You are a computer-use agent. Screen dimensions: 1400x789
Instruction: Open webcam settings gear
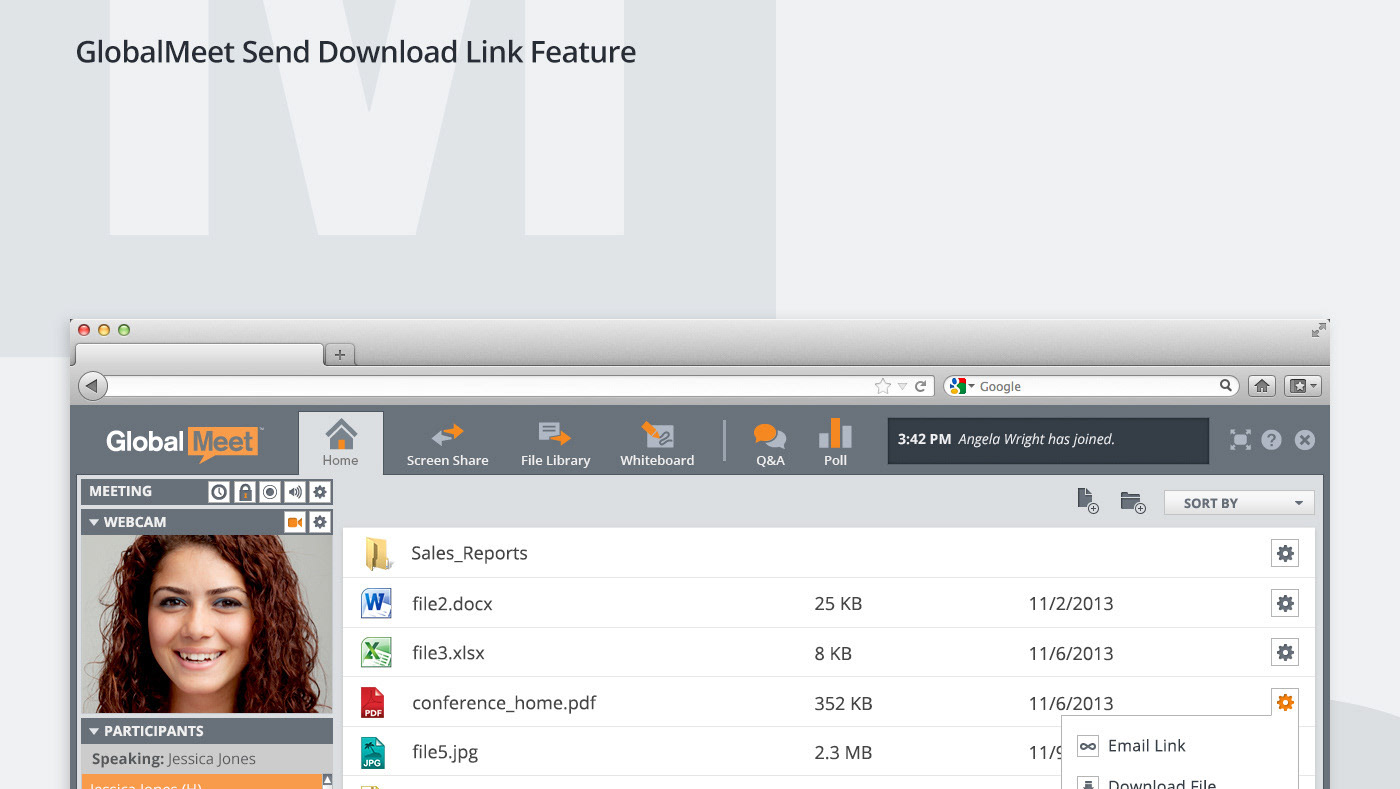click(319, 522)
